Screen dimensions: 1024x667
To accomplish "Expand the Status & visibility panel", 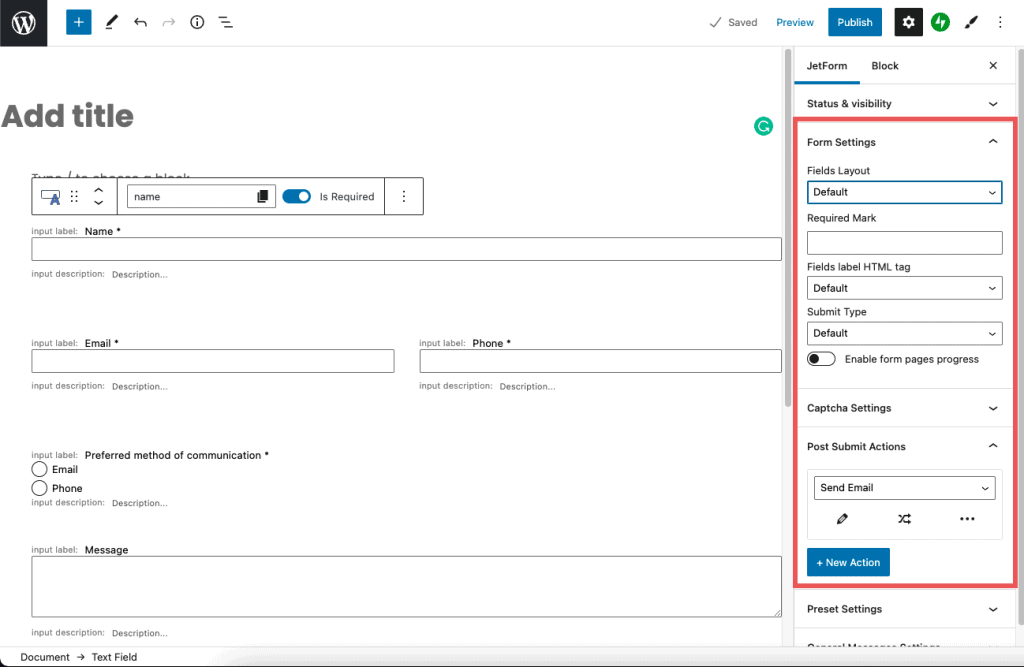I will (x=904, y=103).
